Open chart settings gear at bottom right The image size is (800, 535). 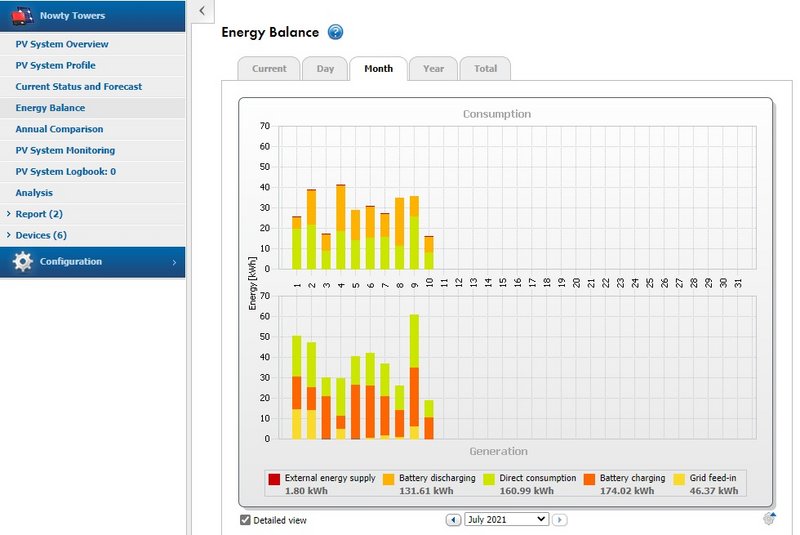(769, 519)
